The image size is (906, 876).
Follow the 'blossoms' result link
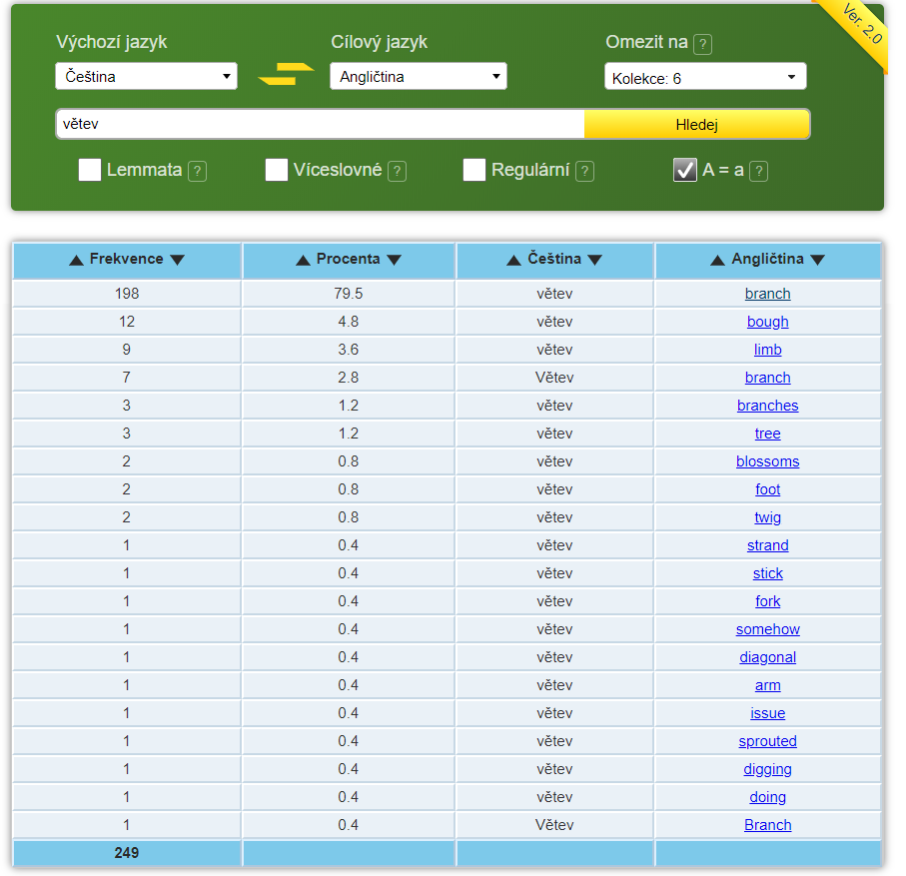coord(767,462)
